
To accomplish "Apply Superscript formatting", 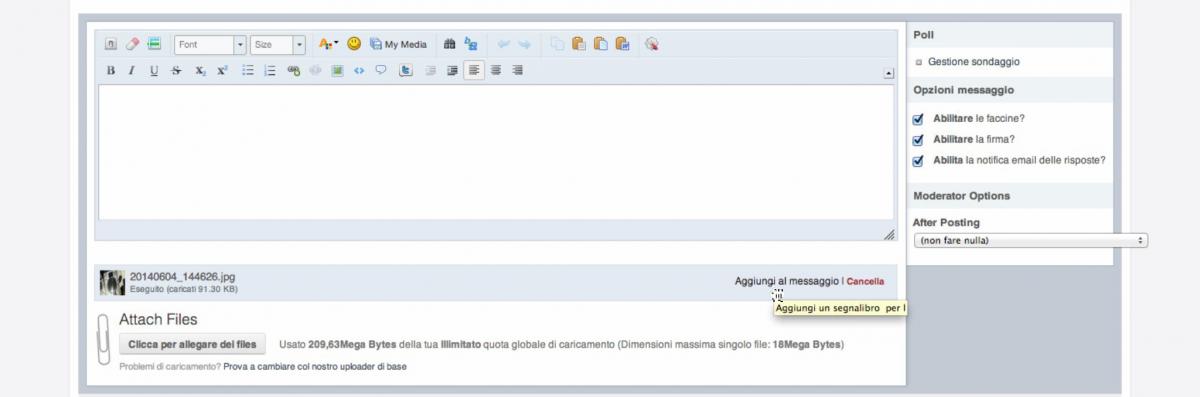I will tap(222, 71).
